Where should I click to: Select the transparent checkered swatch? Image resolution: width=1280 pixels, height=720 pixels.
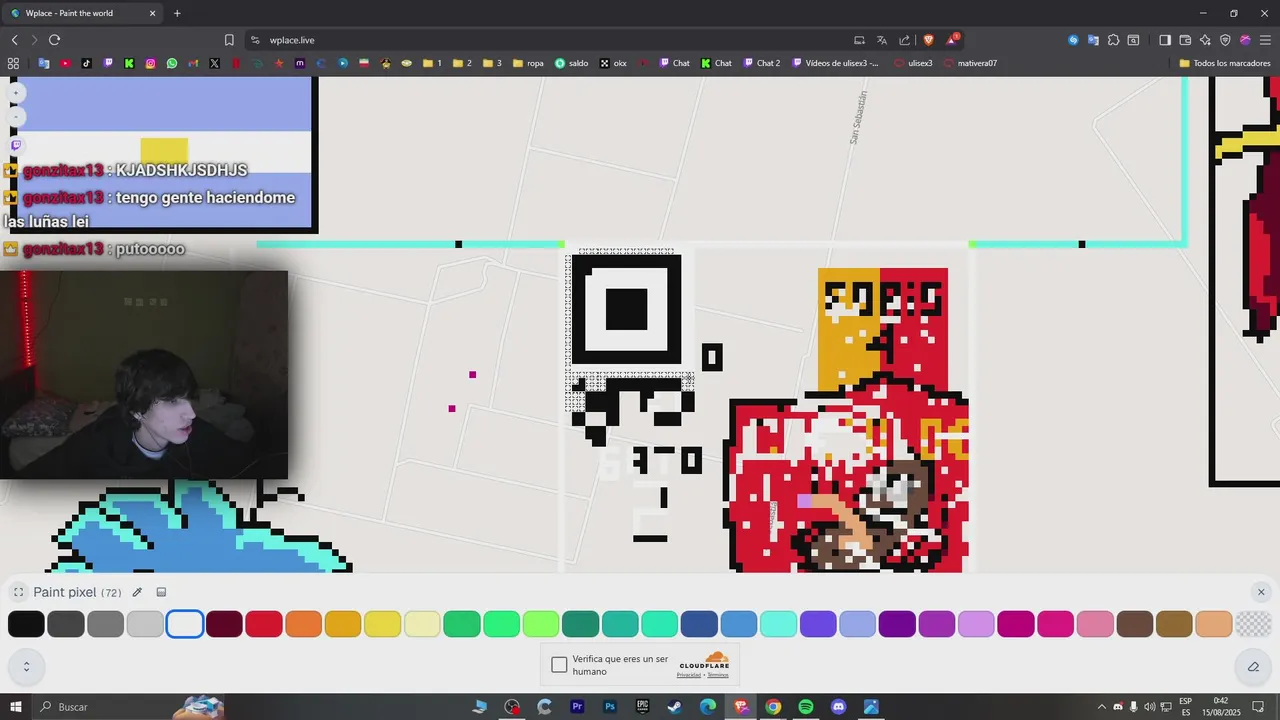tap(1253, 624)
